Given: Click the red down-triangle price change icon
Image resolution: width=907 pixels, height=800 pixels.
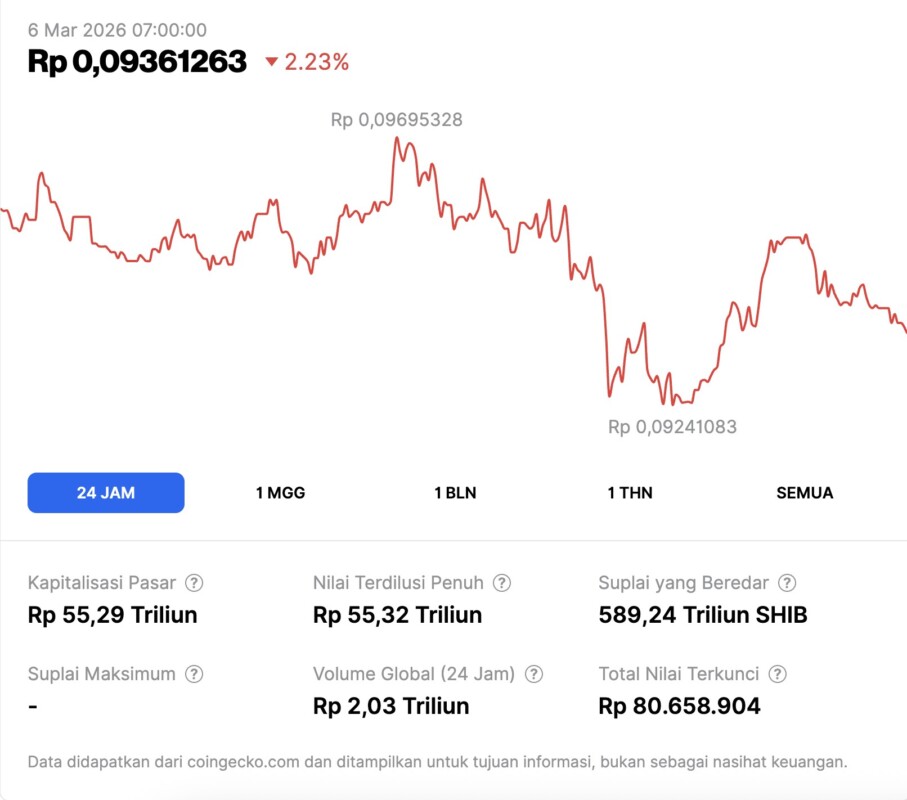Looking at the screenshot, I should pos(271,62).
